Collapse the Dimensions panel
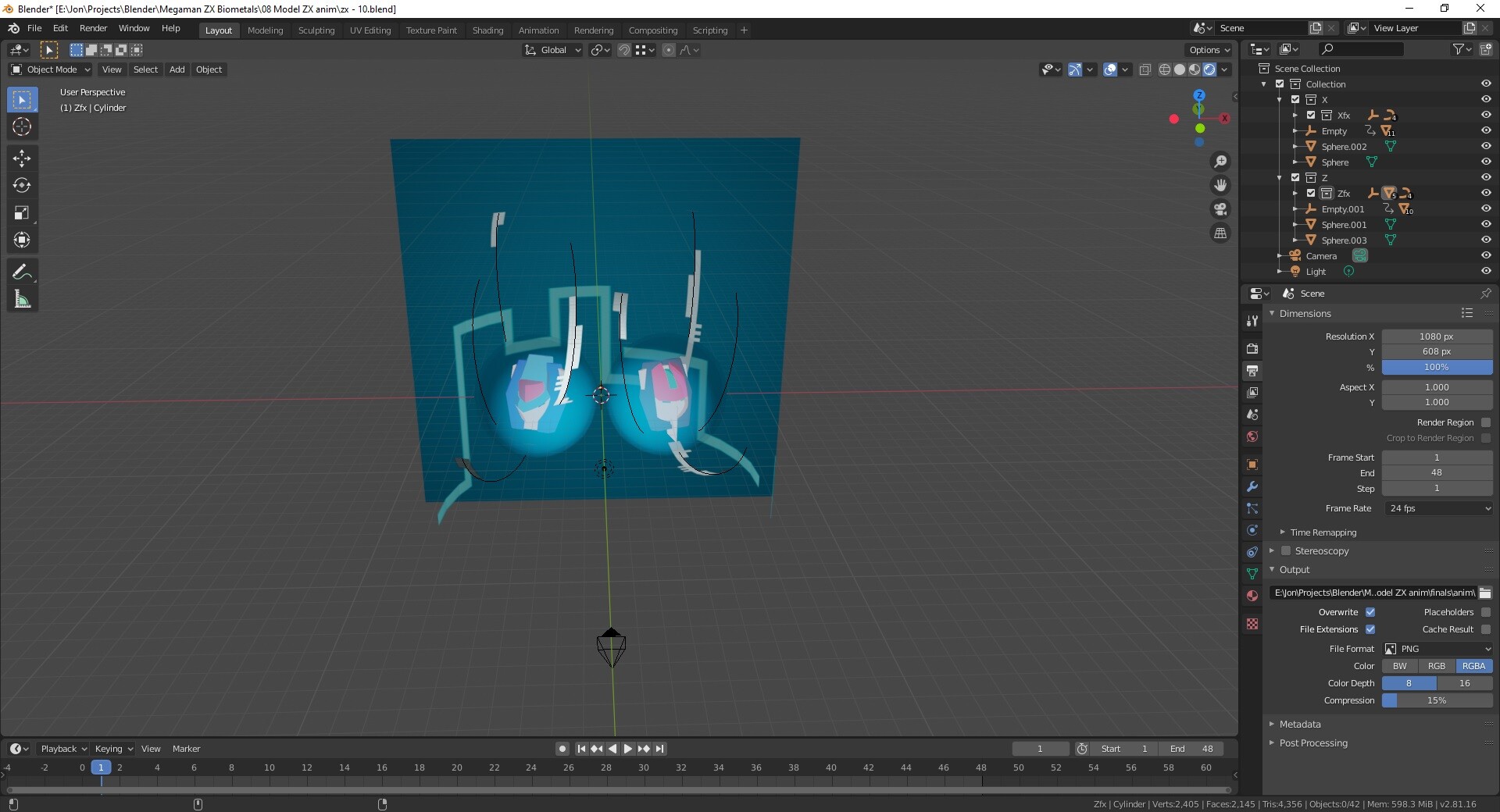Image resolution: width=1500 pixels, height=812 pixels. 1304,313
